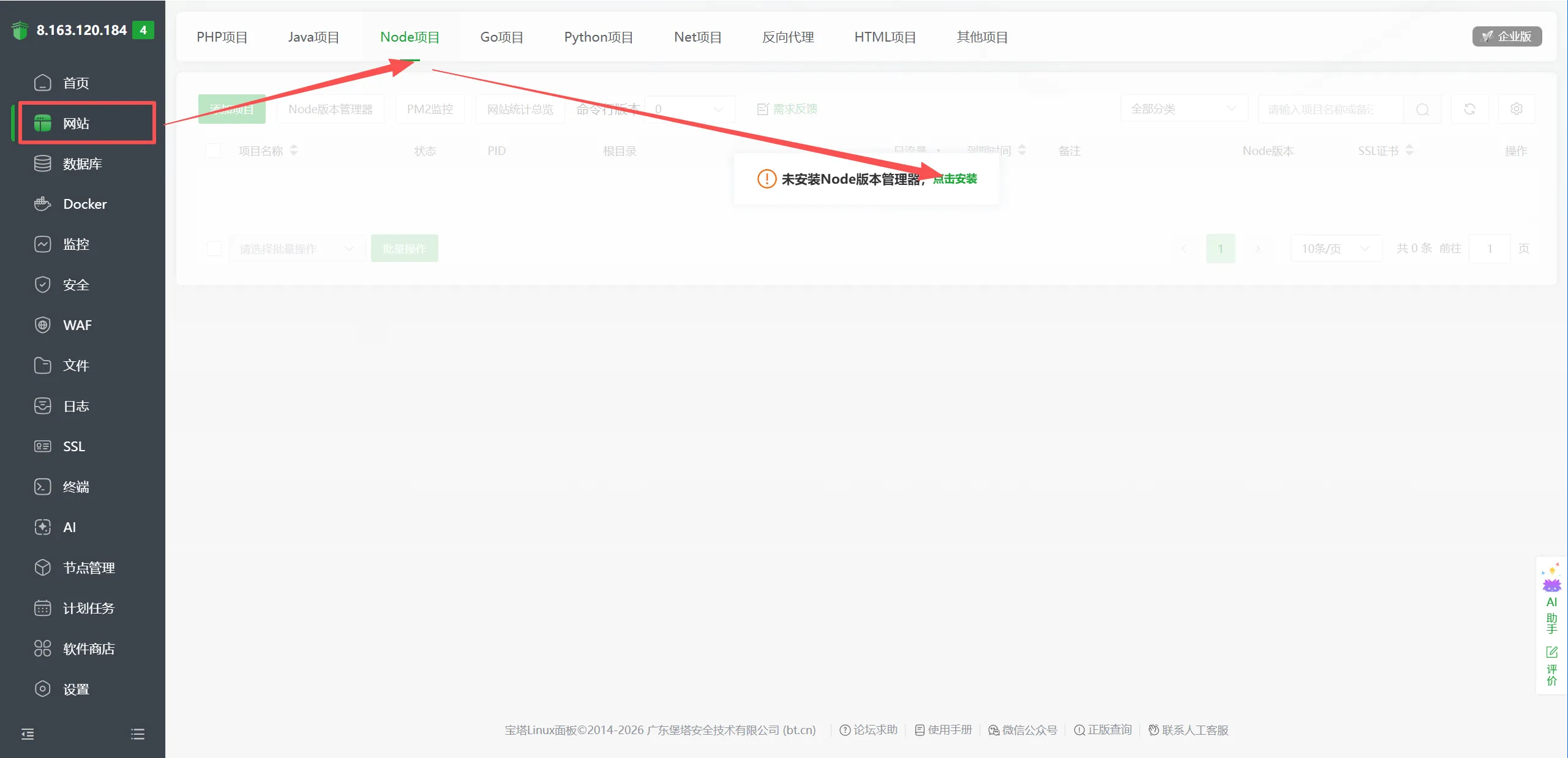Viewport: 1568px width, 758px height.
Task: Click the 需求反馈 link
Action: (787, 109)
